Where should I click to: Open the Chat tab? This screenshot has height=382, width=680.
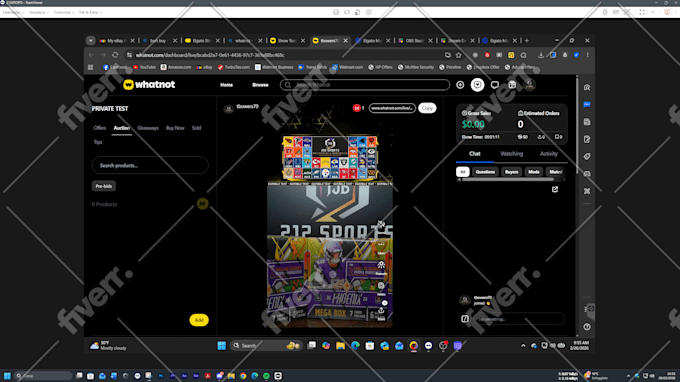click(474, 153)
